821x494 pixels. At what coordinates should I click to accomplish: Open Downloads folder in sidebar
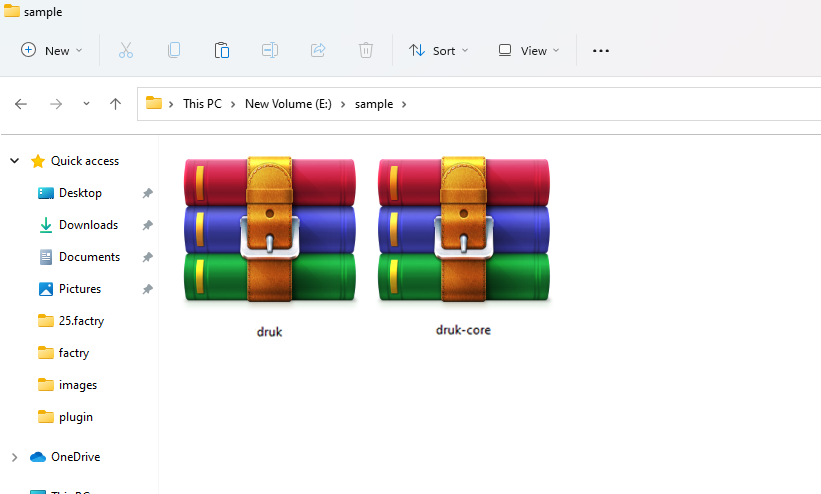(x=88, y=225)
